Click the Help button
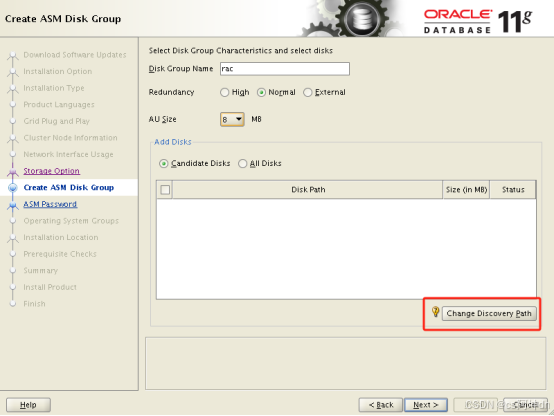554x416 pixels. [x=28, y=405]
